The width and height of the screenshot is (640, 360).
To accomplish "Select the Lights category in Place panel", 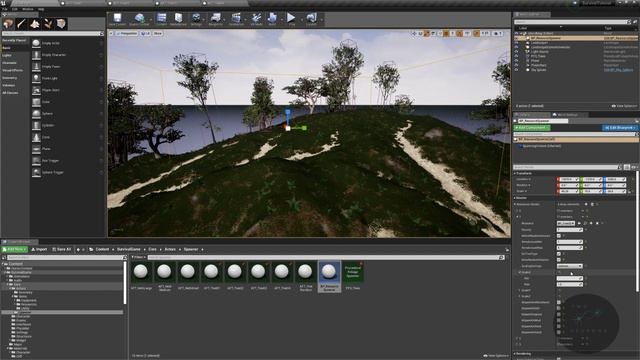I will pos(7,55).
